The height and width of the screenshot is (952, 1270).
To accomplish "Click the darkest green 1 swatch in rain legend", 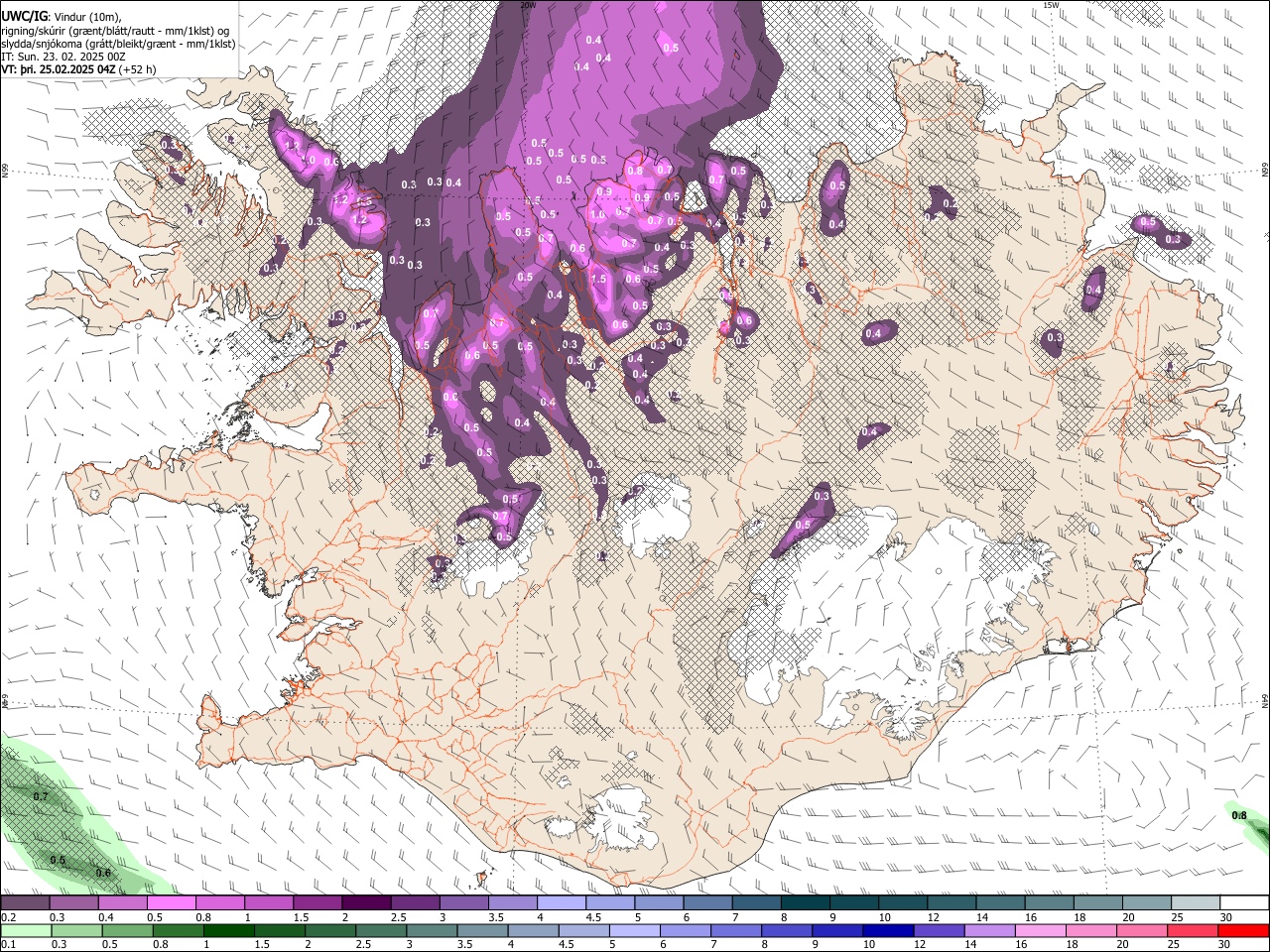I will coord(228,931).
